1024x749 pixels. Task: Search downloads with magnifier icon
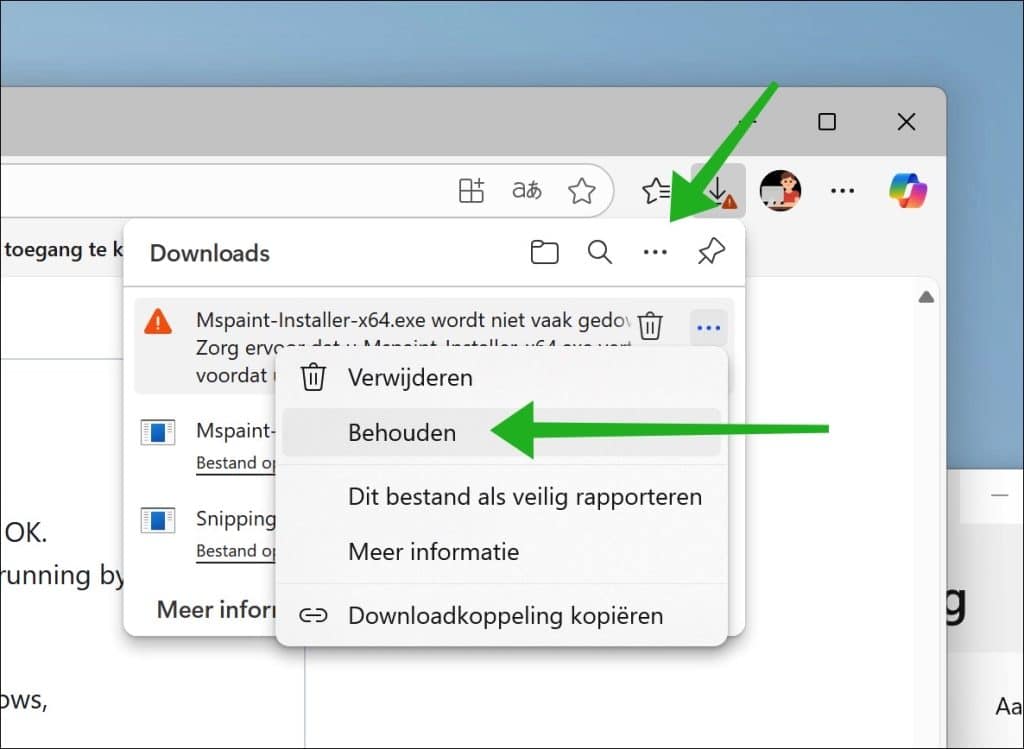coord(600,252)
